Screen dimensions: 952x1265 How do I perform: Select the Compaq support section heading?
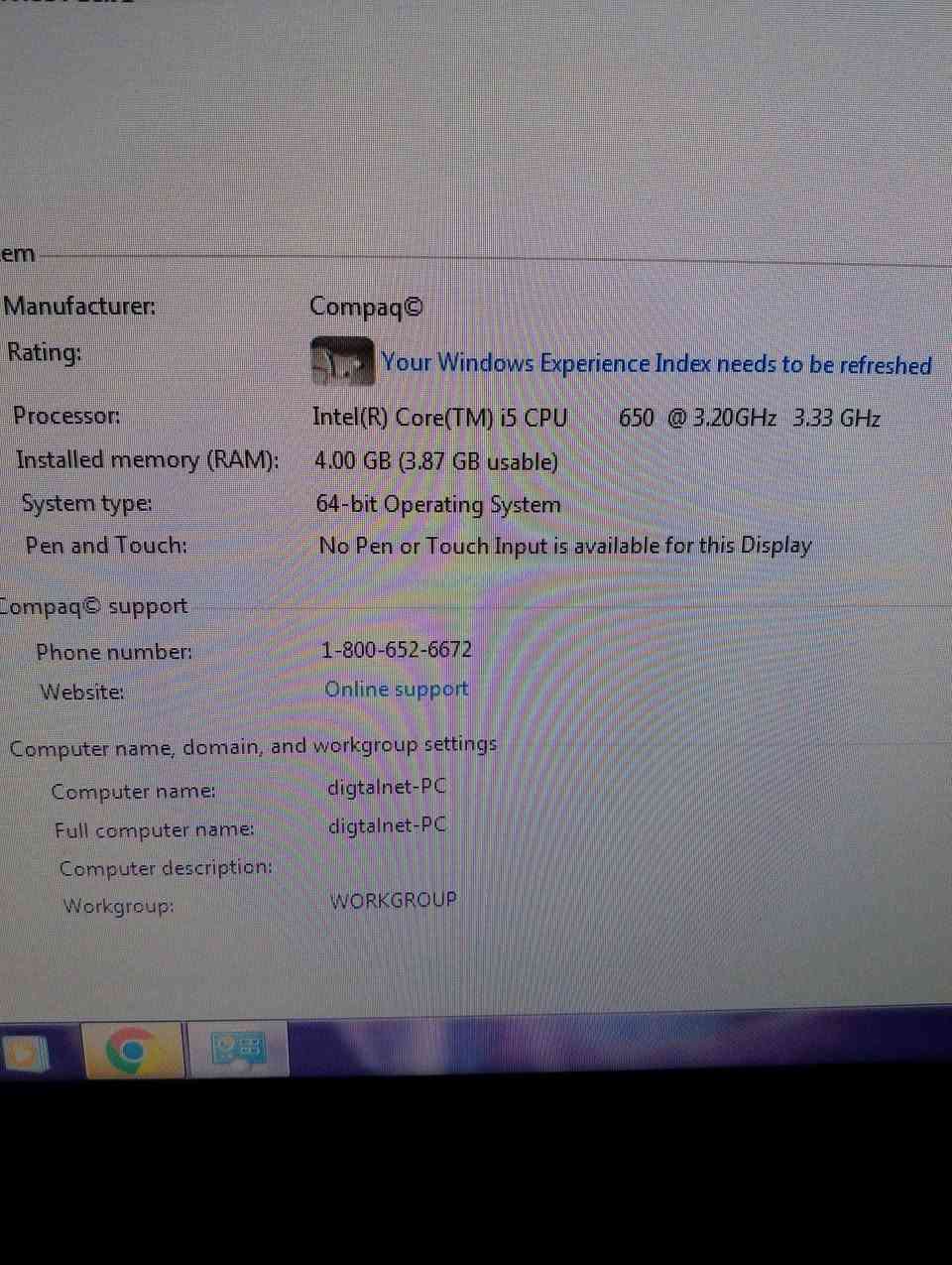tap(94, 605)
